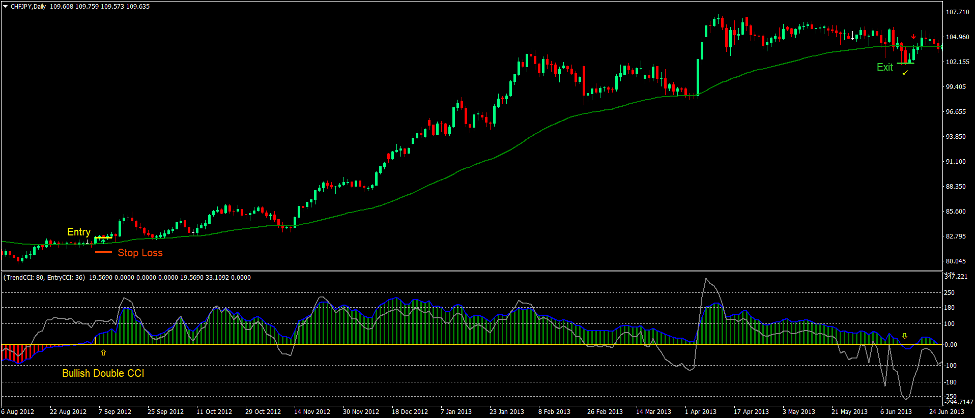Click the yellow entry arrow marker on price chart
Viewport: 977px width, 418px height.
103,239
